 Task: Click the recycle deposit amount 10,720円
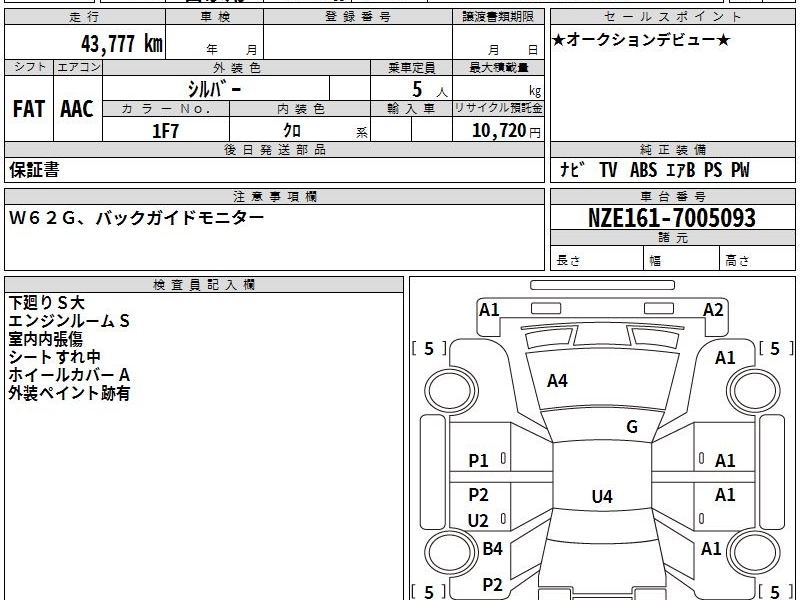[506, 131]
